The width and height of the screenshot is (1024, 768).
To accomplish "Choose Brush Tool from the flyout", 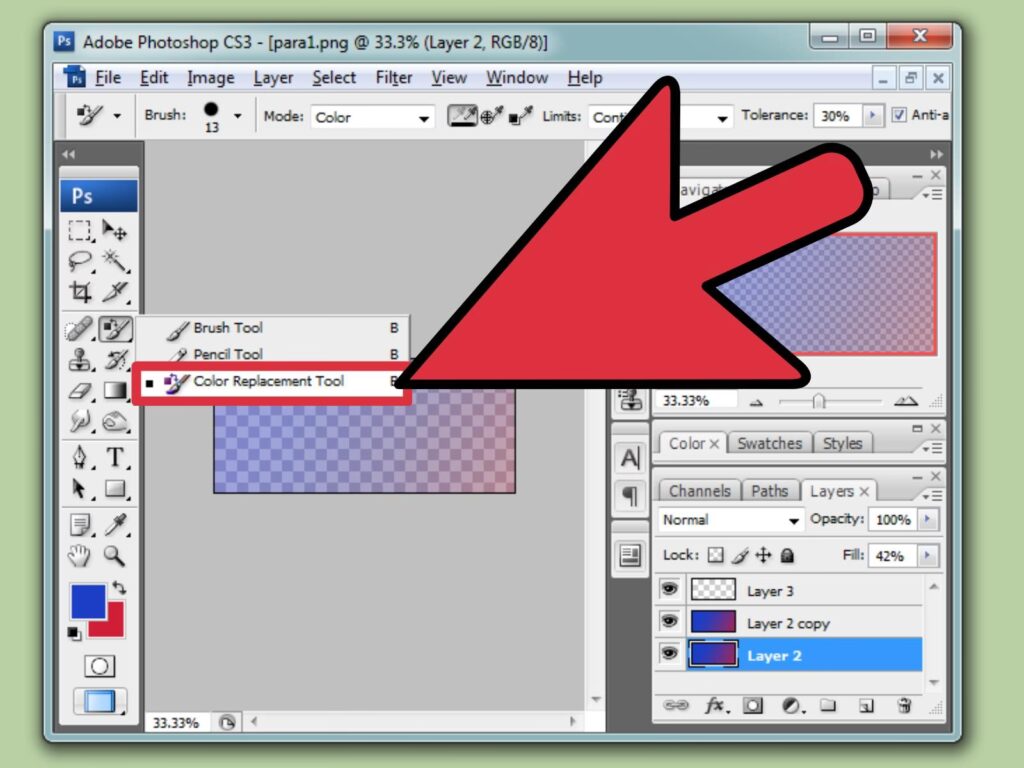I will [x=228, y=328].
